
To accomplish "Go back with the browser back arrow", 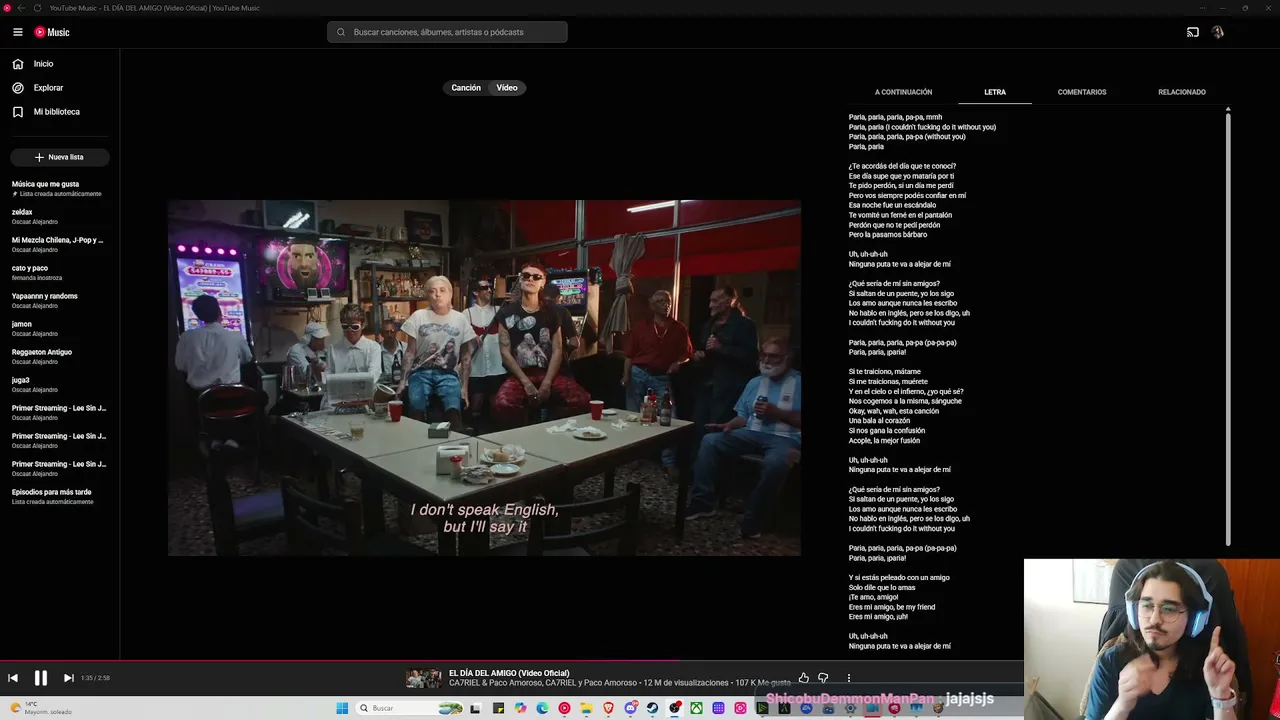I will pos(20,8).
